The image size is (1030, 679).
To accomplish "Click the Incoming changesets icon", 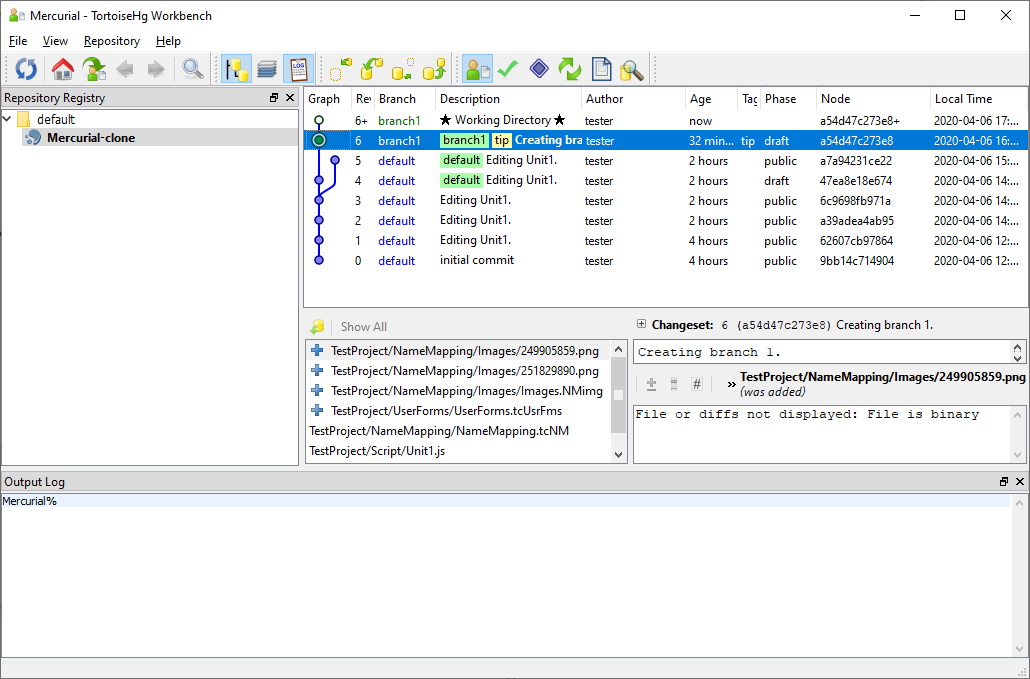I will coord(341,69).
